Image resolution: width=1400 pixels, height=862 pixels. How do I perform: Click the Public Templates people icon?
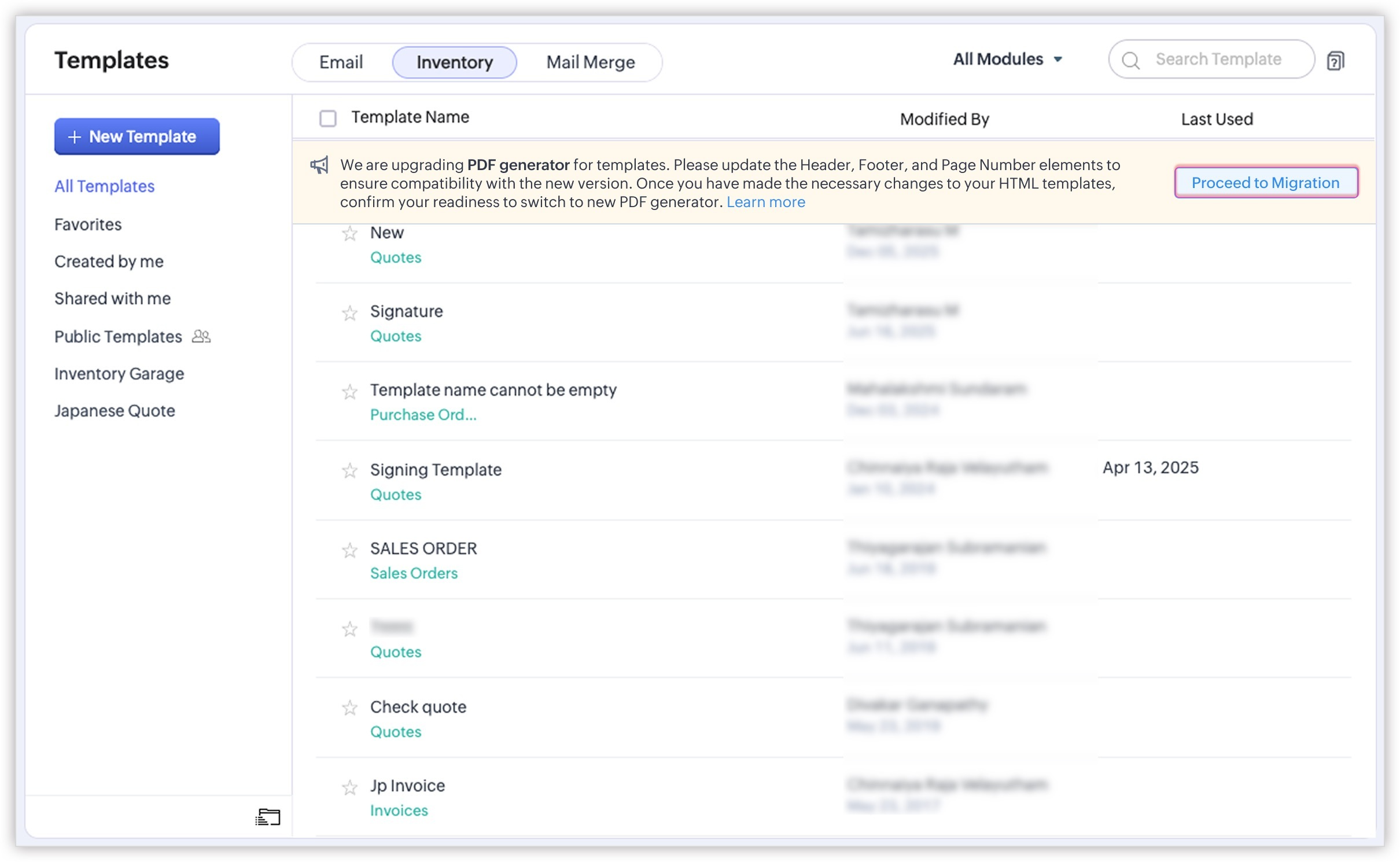coord(201,336)
